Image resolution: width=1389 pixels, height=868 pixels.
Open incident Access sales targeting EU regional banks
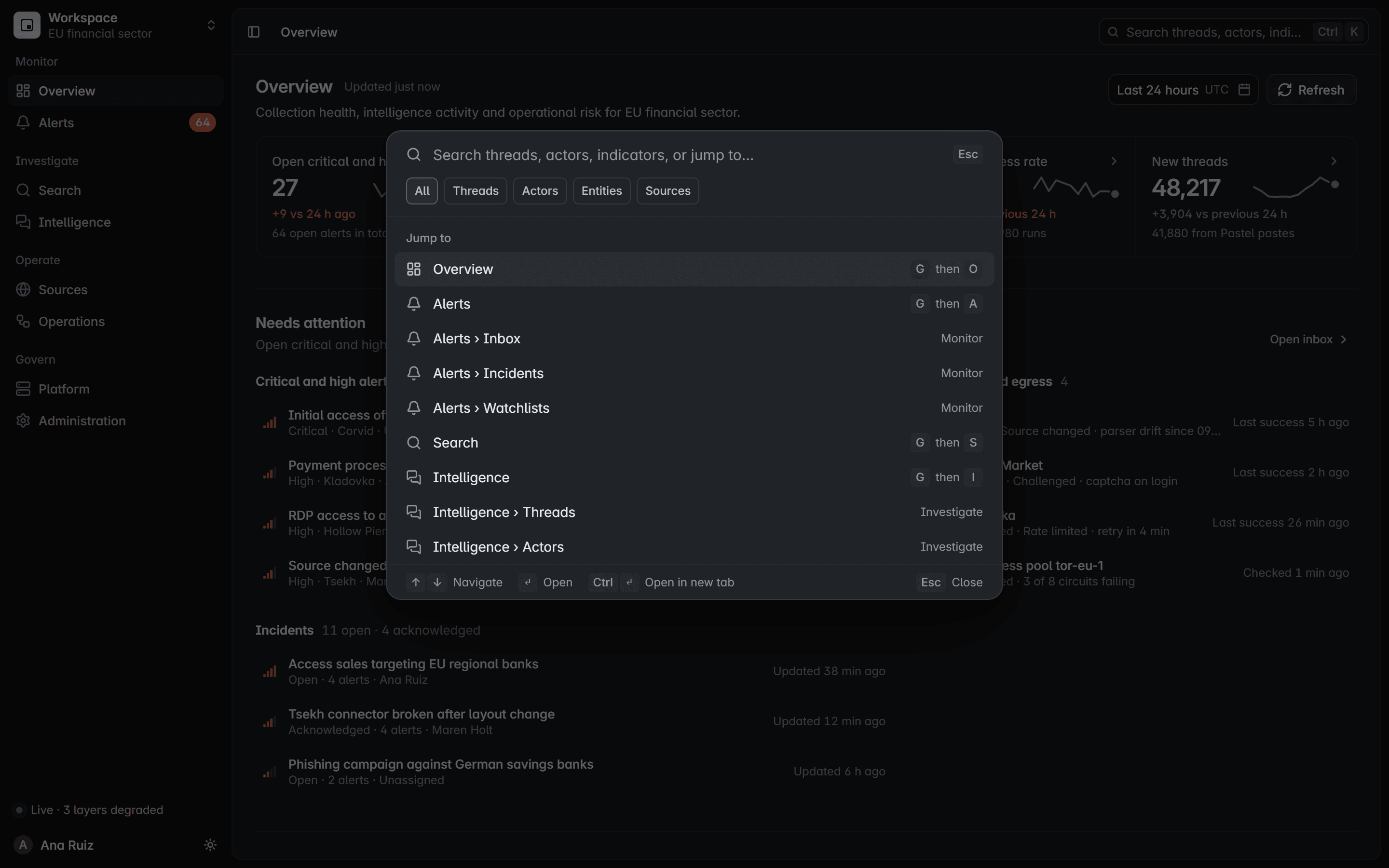[570, 671]
